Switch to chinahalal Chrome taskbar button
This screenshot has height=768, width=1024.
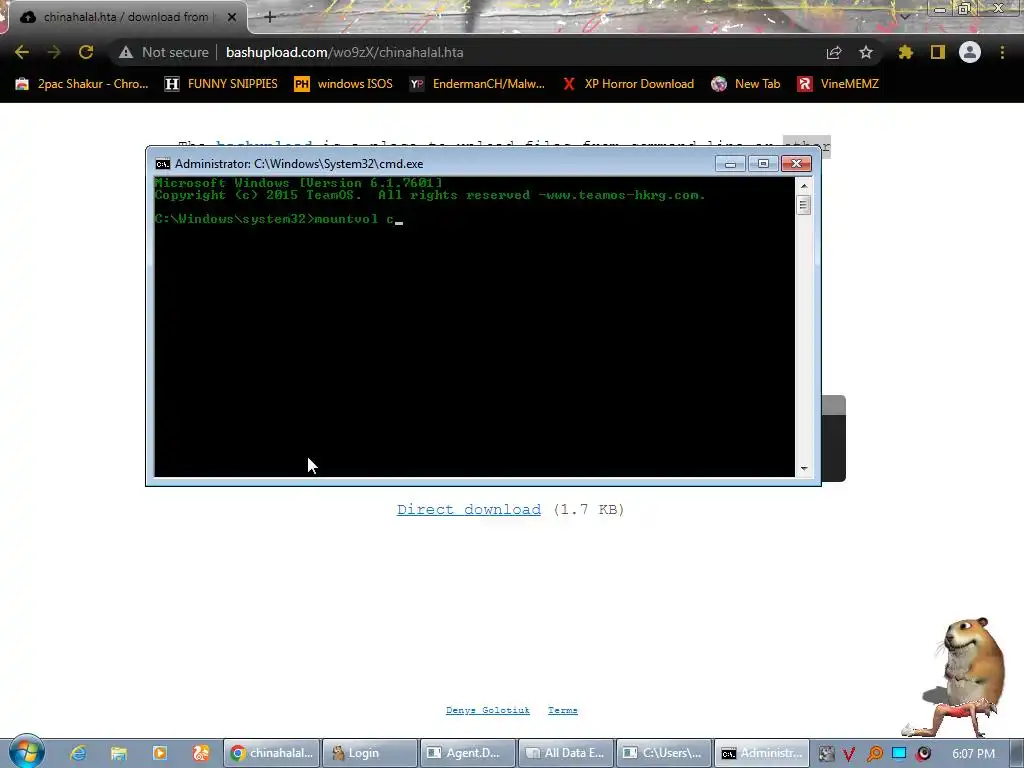tap(271, 753)
